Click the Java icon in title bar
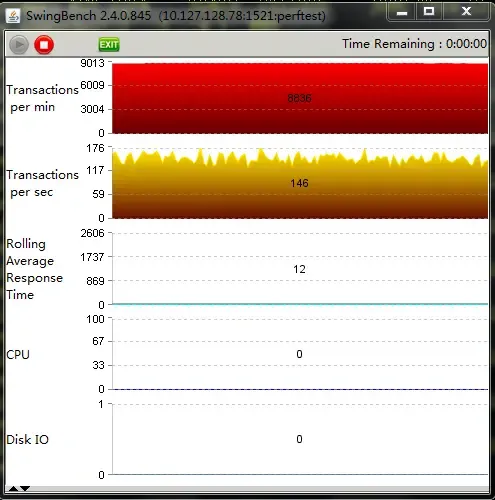 (13, 16)
